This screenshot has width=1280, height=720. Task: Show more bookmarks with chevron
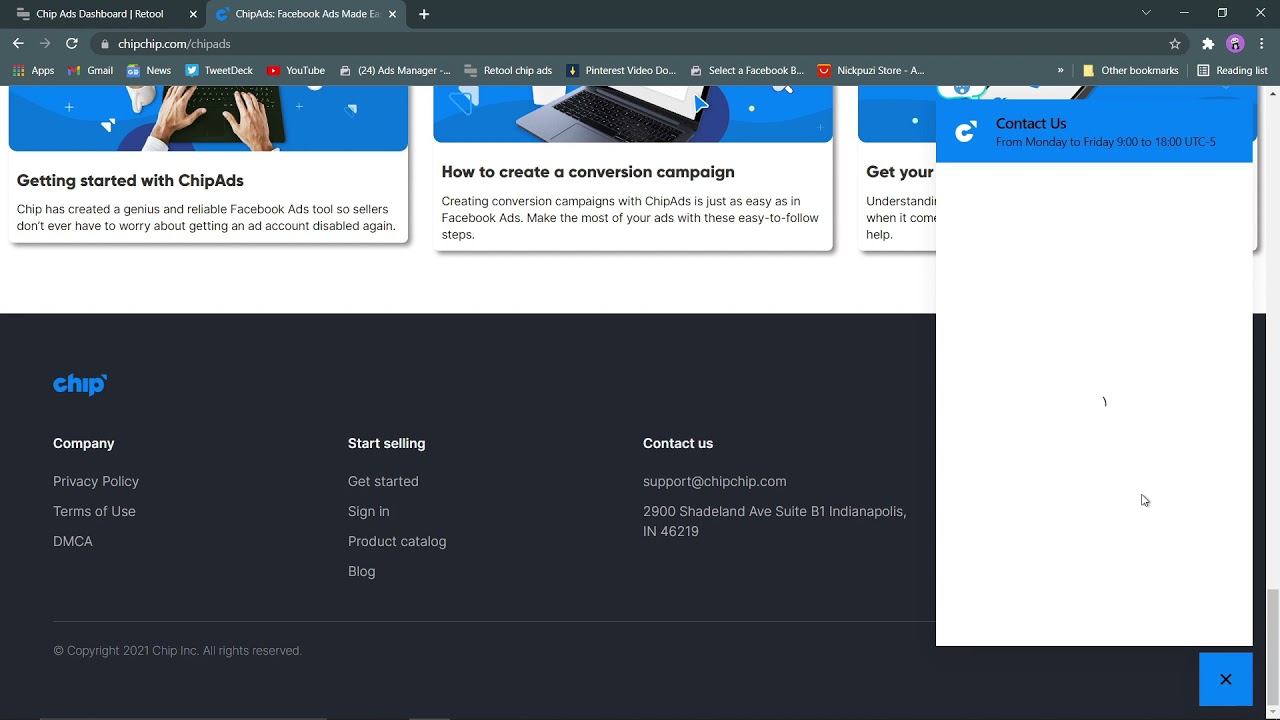[1060, 70]
